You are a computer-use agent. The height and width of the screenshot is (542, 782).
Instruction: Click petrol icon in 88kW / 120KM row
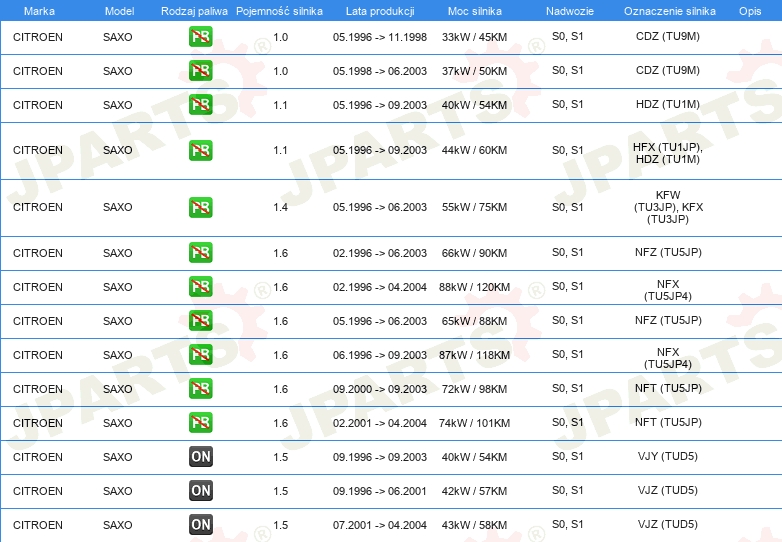[200, 287]
